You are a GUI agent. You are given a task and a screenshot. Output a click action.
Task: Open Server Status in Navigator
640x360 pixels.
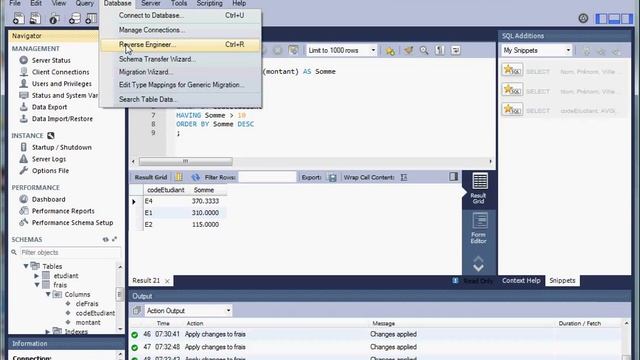coord(51,60)
